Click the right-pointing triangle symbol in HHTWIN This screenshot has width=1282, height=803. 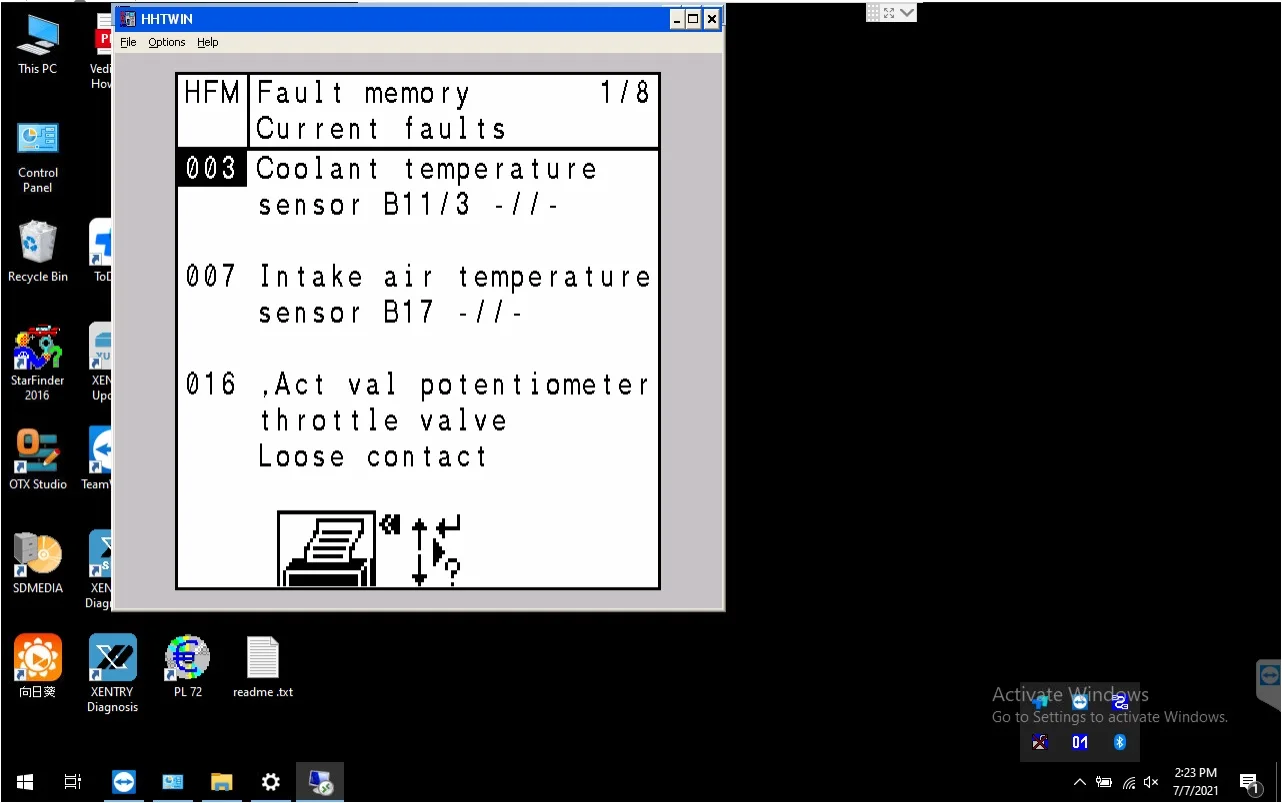438,550
